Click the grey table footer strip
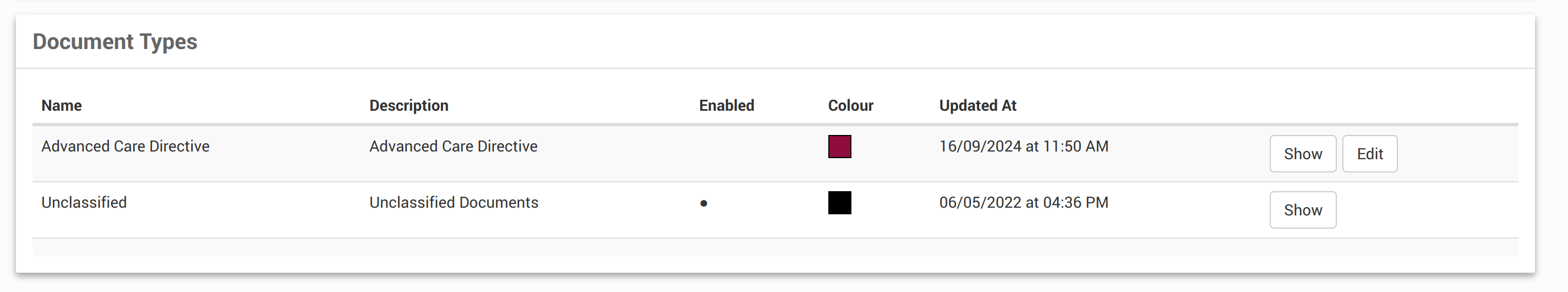The width and height of the screenshot is (1568, 292). (x=775, y=247)
